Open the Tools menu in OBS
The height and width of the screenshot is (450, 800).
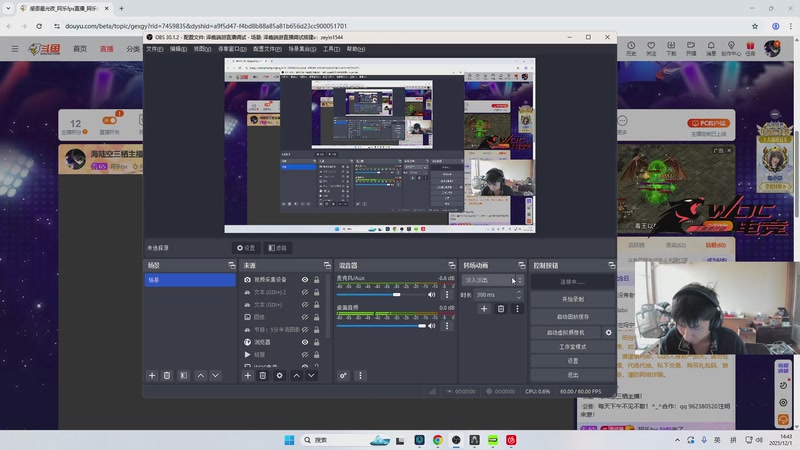(331, 49)
